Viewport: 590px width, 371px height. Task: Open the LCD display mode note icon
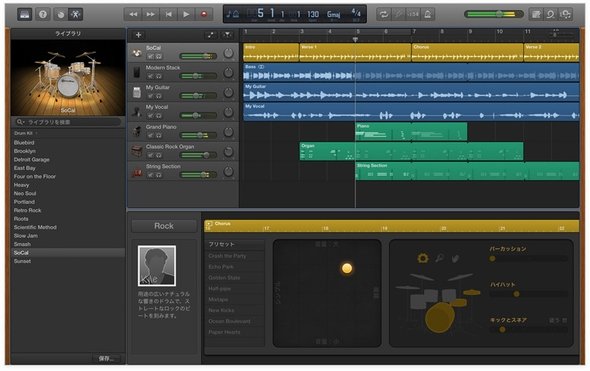232,14
